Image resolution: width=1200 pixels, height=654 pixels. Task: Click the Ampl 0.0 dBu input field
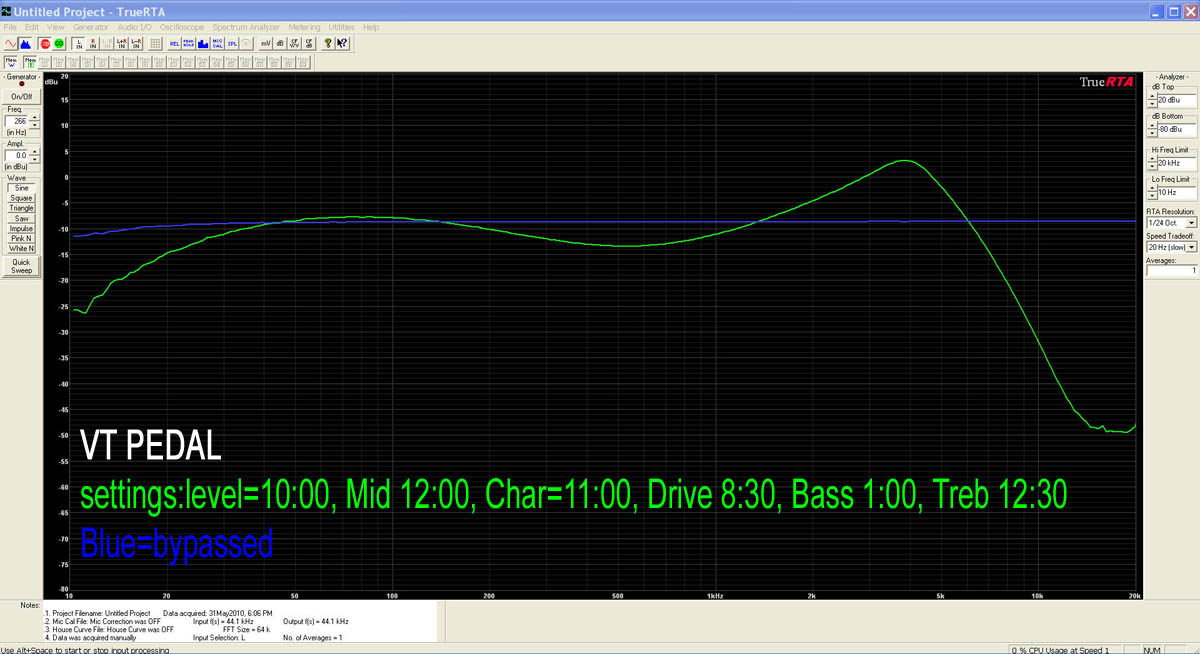(x=17, y=155)
